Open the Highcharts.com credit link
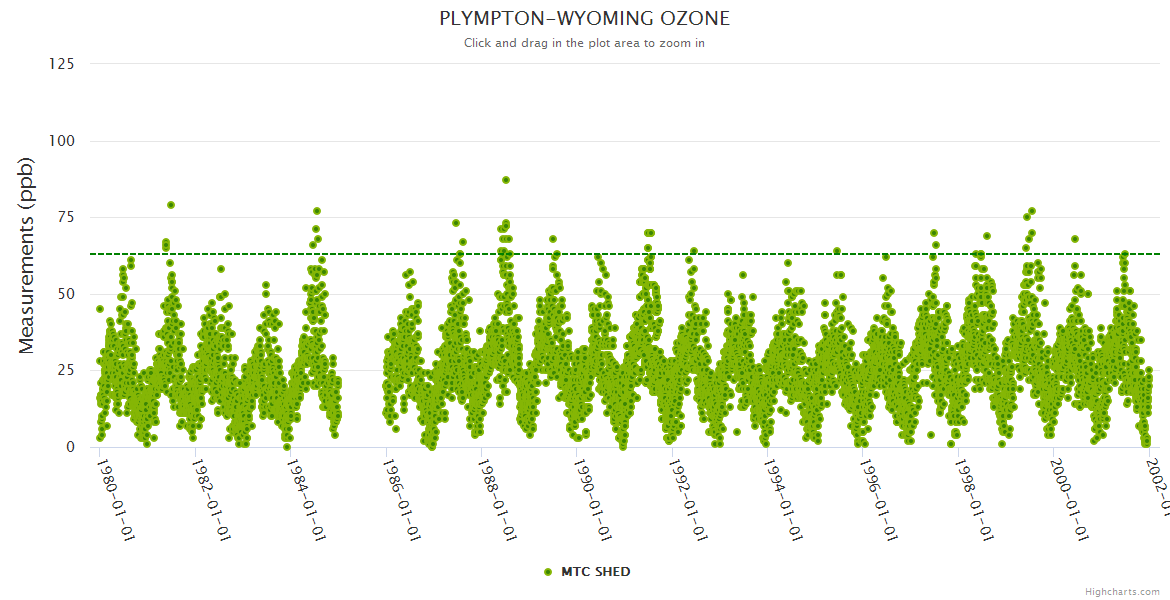Viewport: 1170px width, 600px height. coord(1122,592)
